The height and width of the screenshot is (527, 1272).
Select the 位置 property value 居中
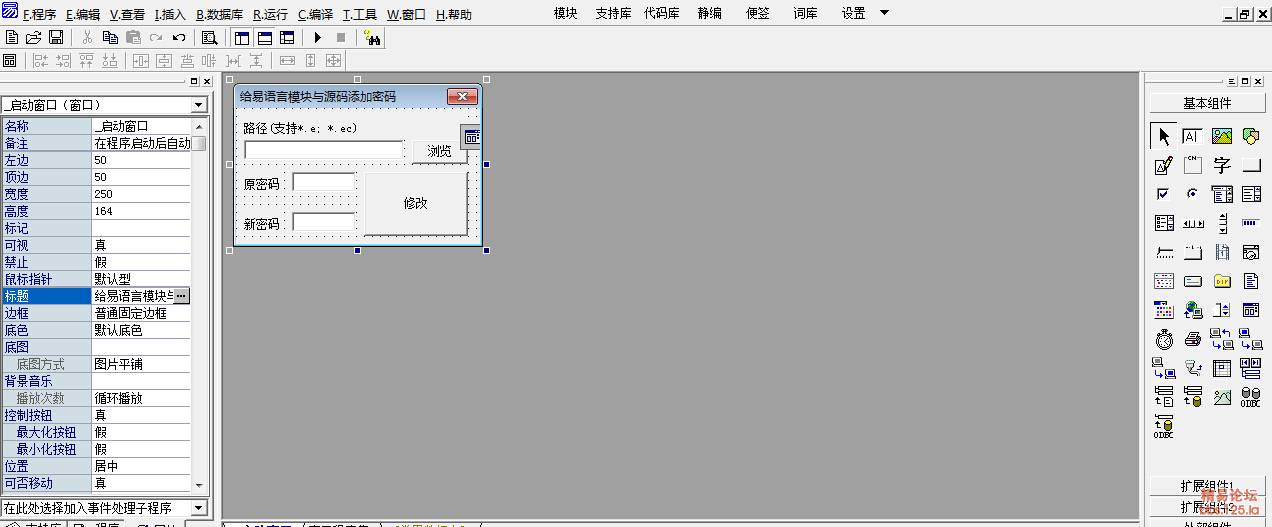141,466
